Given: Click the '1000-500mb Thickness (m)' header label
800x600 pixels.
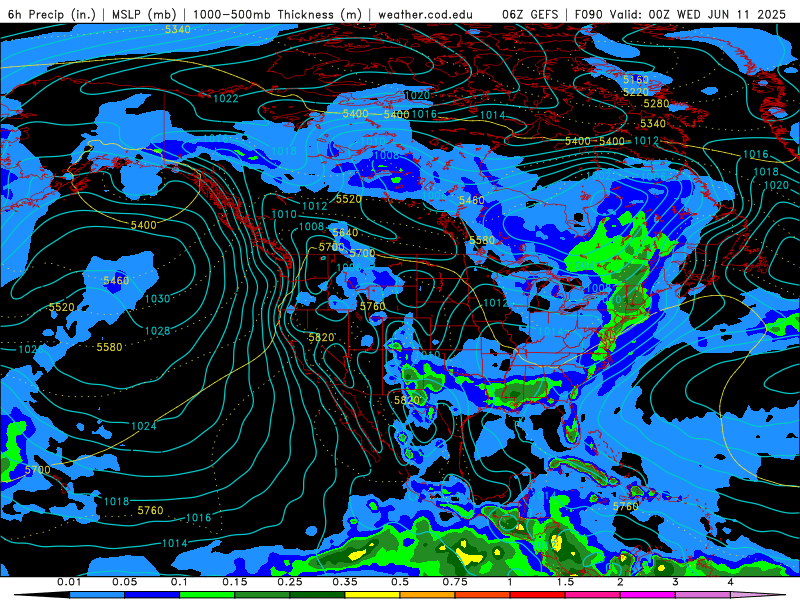Looking at the screenshot, I should pos(278,14).
